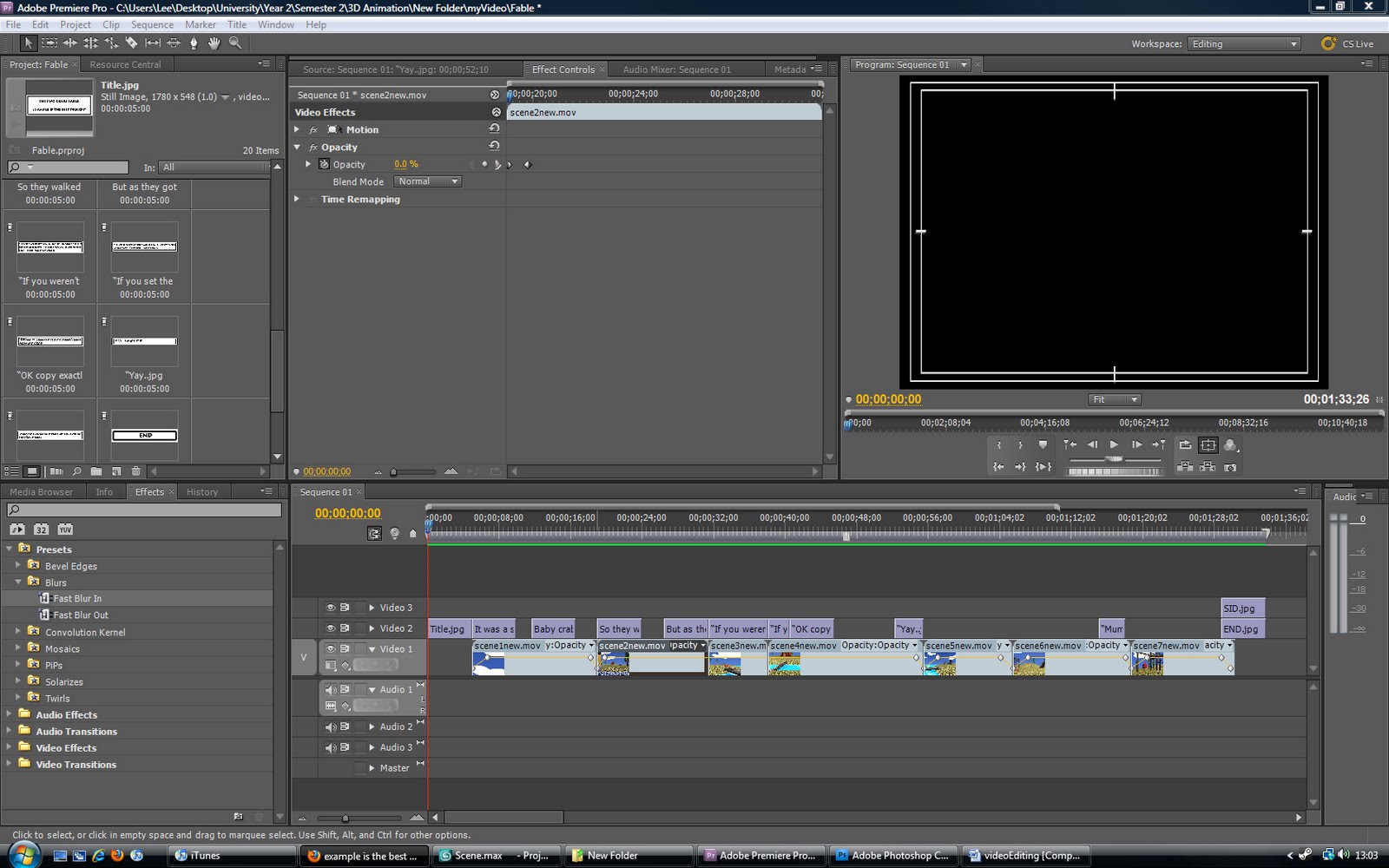Select the Ripple Edit tool
The height and width of the screenshot is (868, 1389).
click(x=69, y=43)
